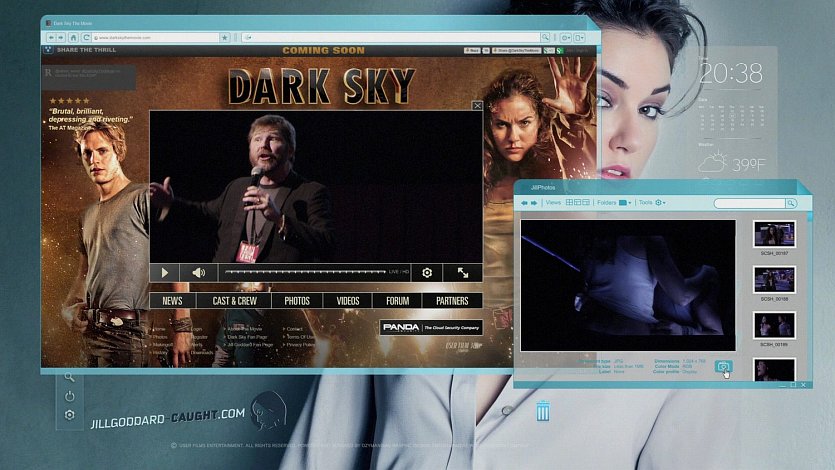Go to the Cast & Crew tab
The width and height of the screenshot is (835, 470).
[234, 301]
